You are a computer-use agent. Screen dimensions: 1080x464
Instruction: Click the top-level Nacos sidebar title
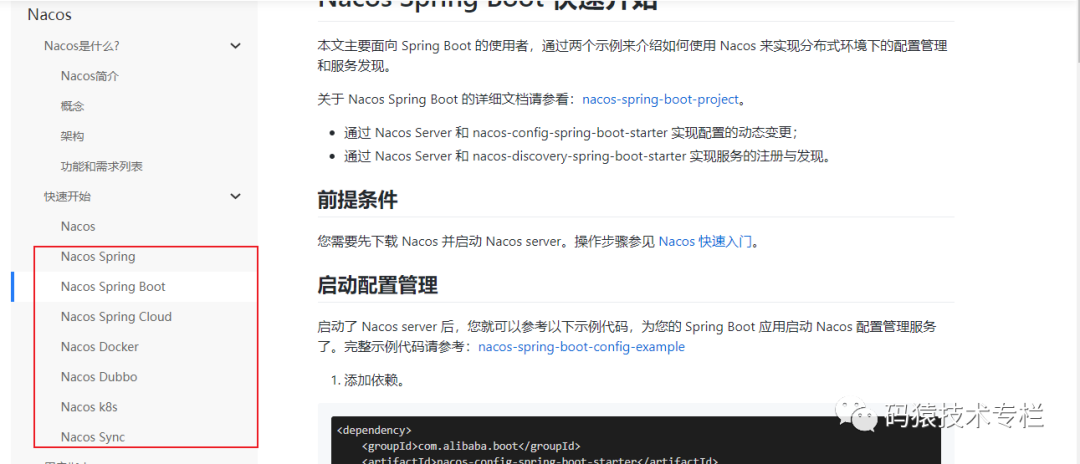(50, 14)
